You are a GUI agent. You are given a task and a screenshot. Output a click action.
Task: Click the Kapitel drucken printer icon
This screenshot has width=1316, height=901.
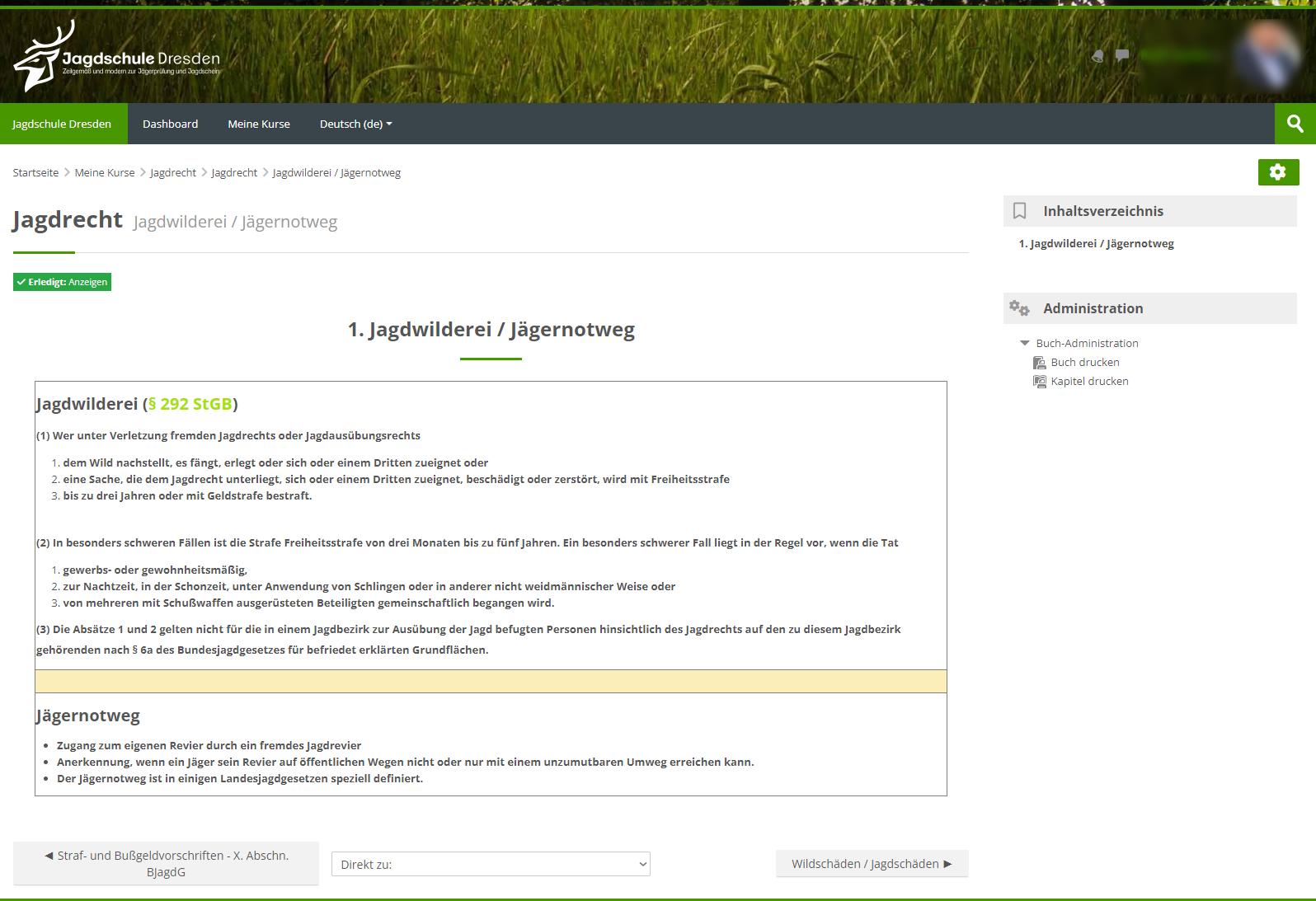pos(1040,382)
